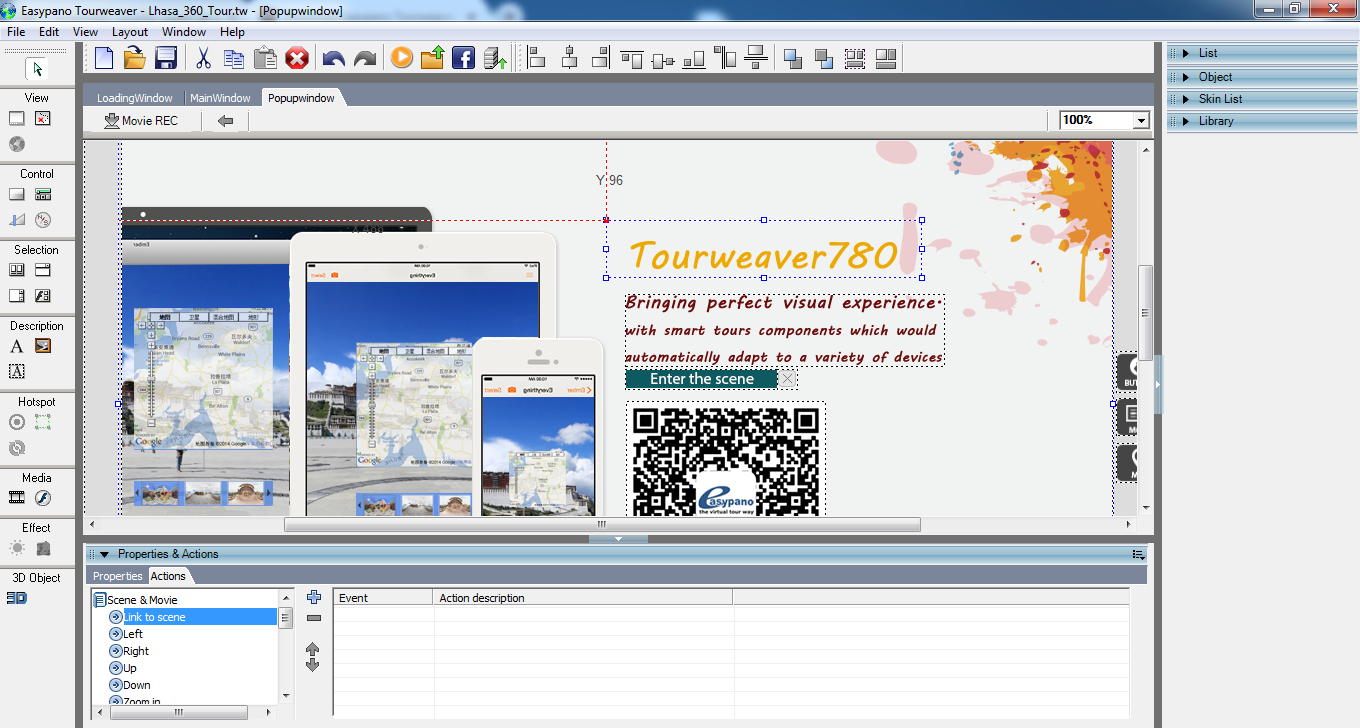Screen dimensions: 1360x728
Task: Redo the last undone action
Action: point(365,59)
